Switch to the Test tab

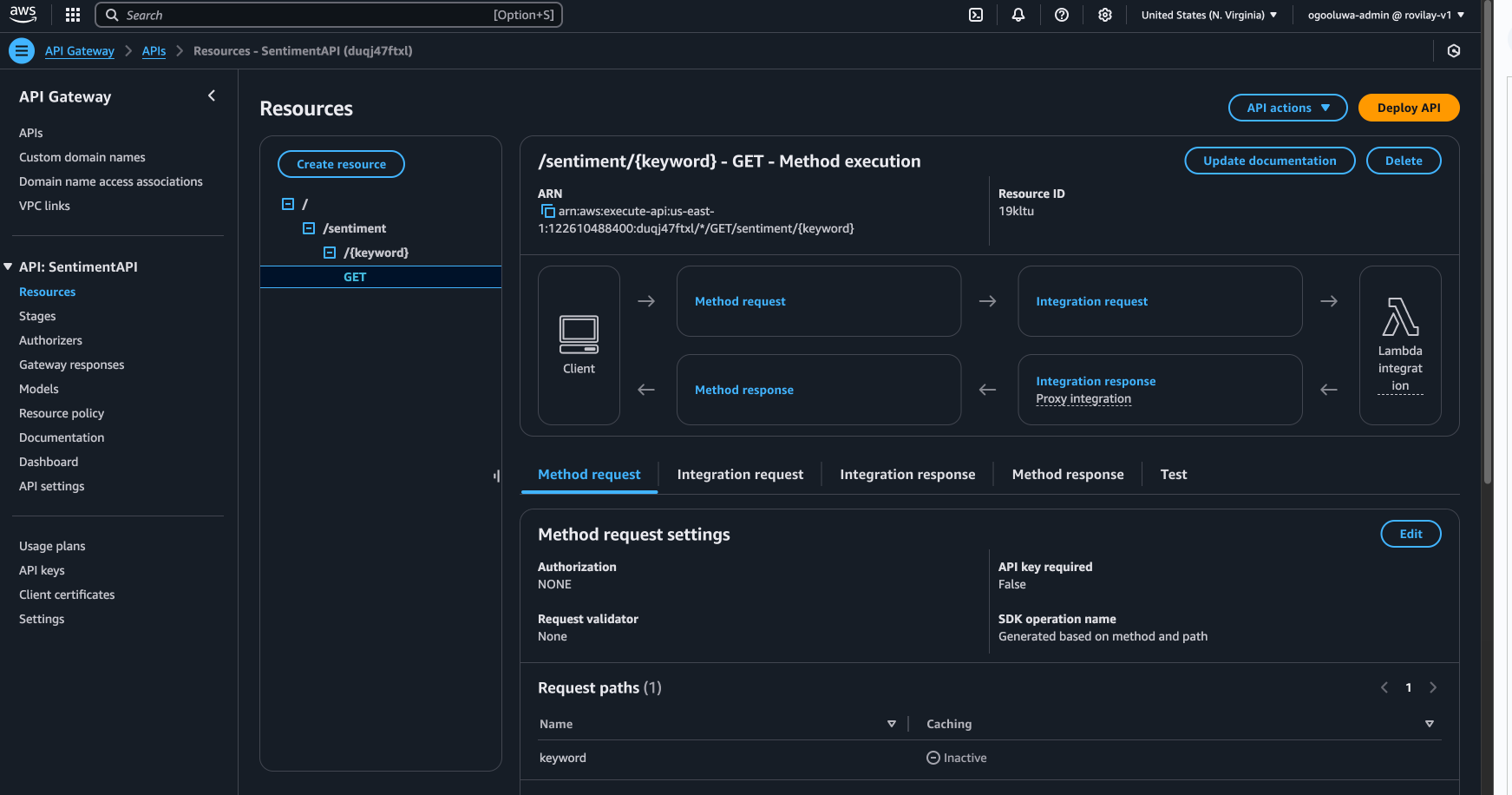1174,474
